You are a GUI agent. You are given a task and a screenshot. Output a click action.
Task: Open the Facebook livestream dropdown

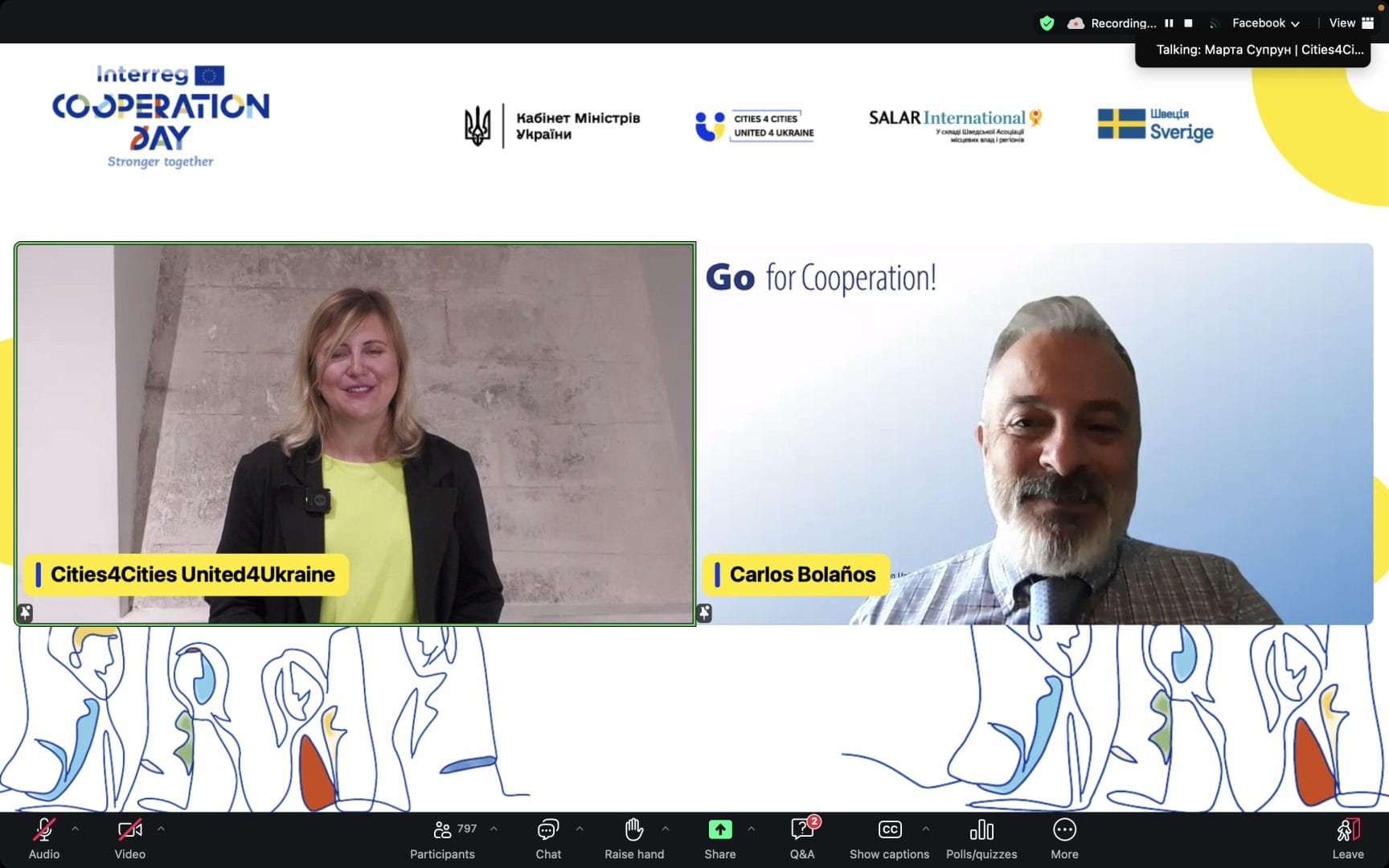click(x=1265, y=23)
